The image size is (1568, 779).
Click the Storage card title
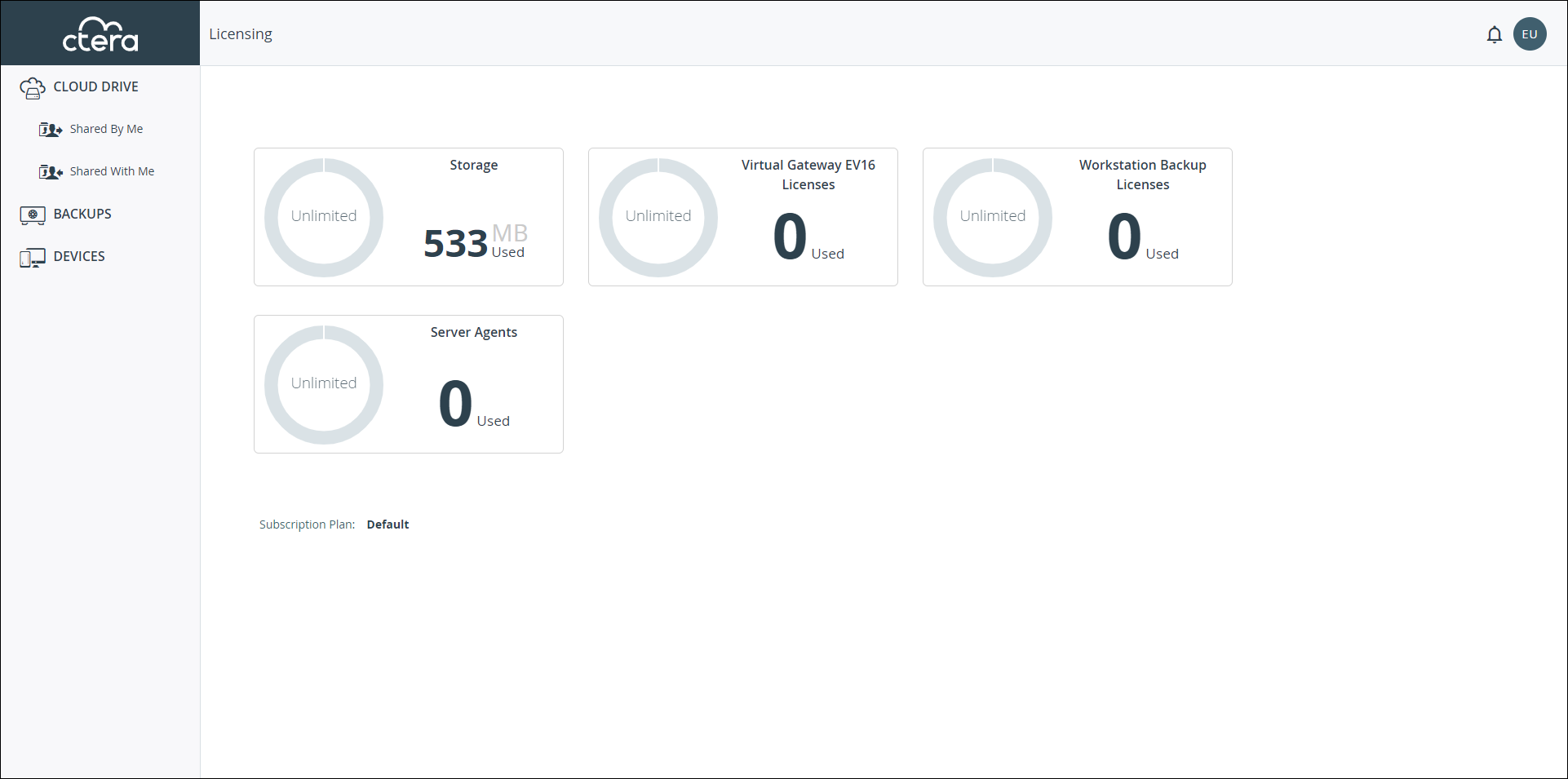474,165
